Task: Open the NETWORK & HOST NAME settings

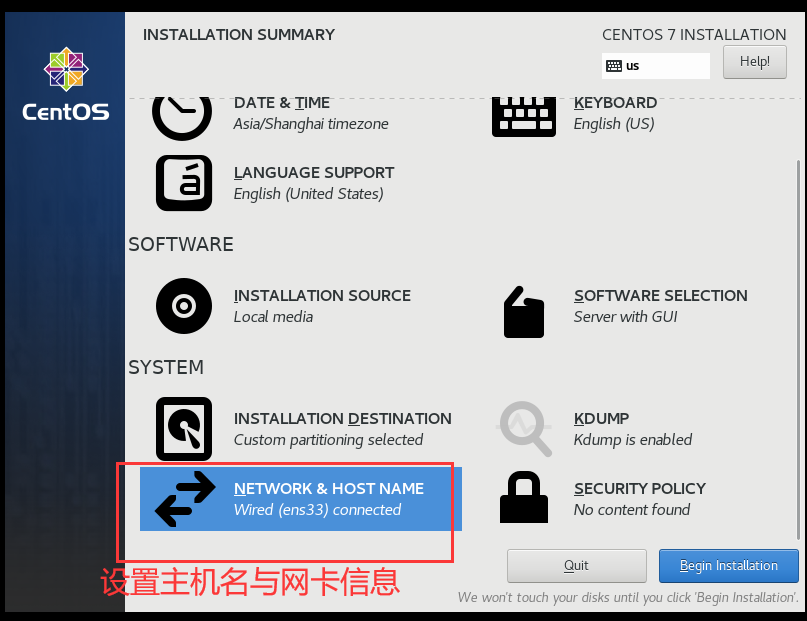Action: (x=301, y=499)
